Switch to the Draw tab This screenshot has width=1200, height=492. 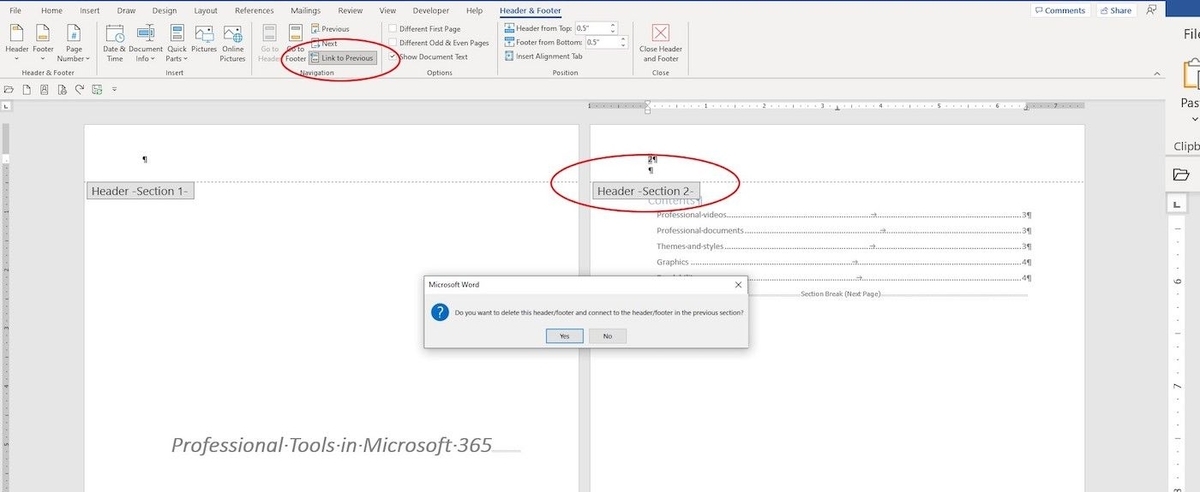[x=125, y=10]
